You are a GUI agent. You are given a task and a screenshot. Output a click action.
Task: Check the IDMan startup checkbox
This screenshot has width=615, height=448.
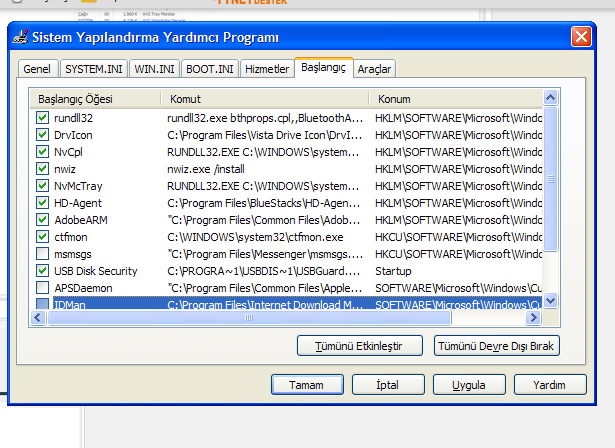tap(42, 304)
